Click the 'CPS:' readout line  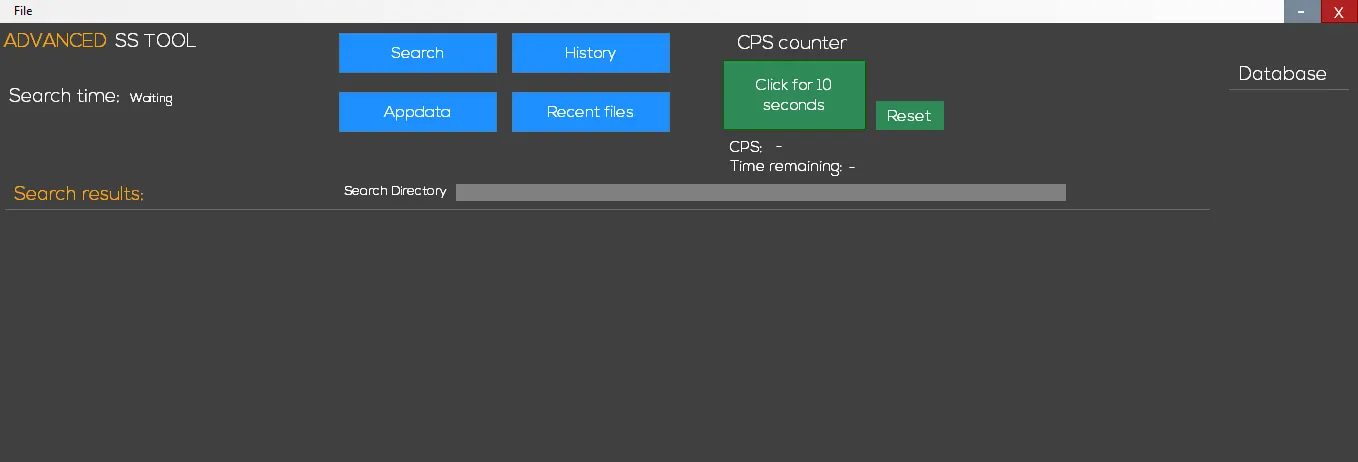pos(755,147)
